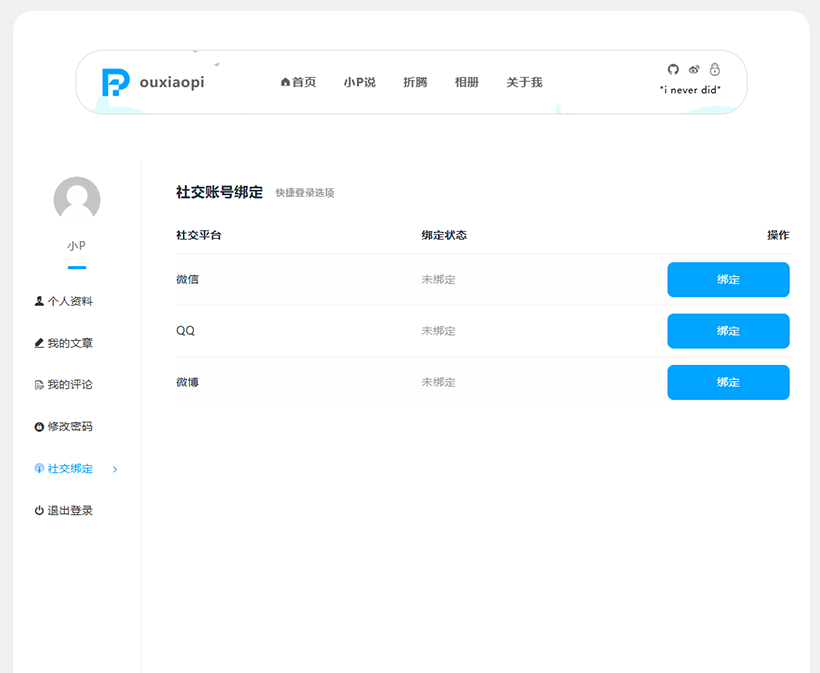Open the GitHub icon link in header

[673, 69]
